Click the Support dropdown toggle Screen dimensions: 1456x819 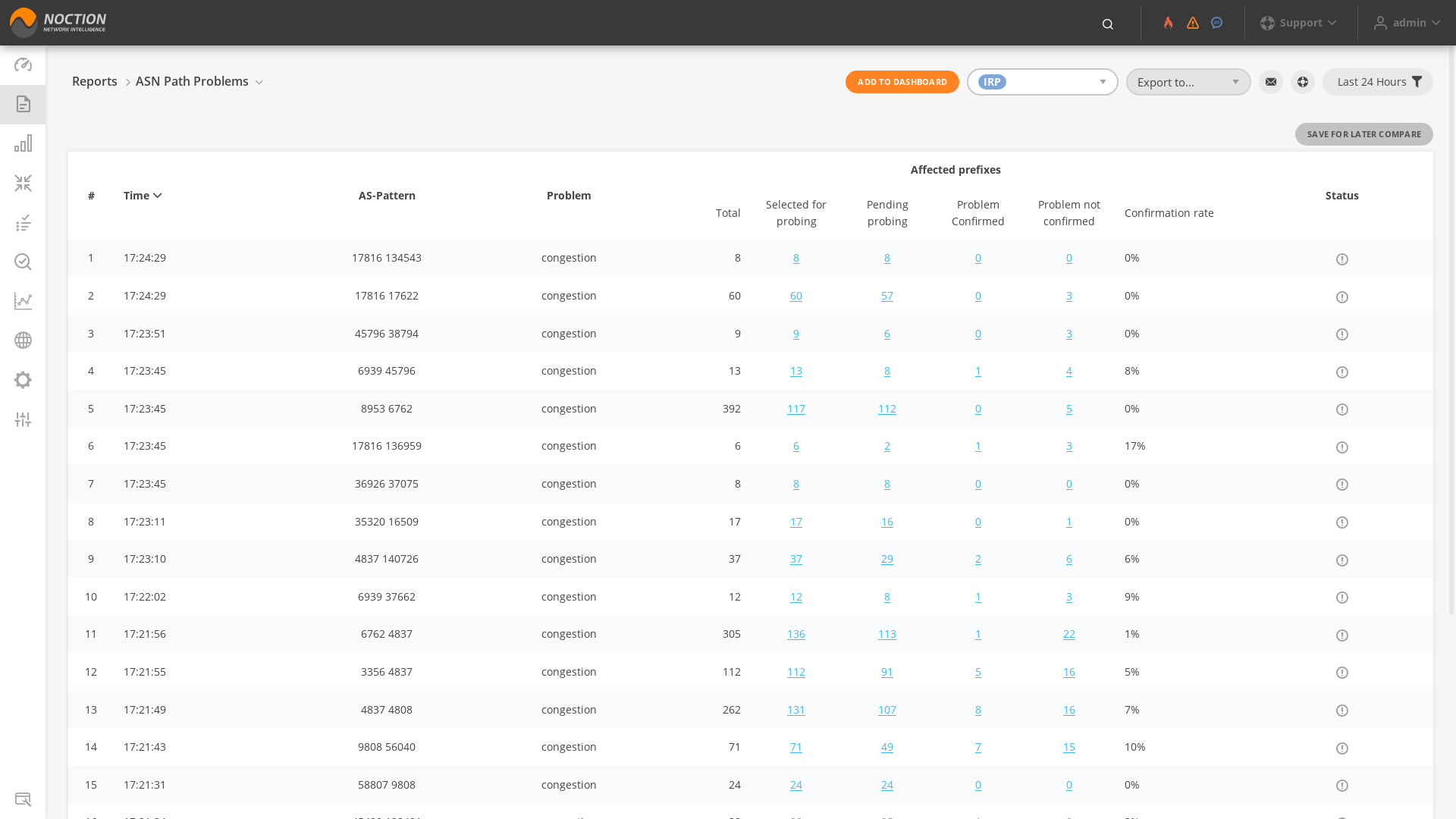tap(1298, 22)
